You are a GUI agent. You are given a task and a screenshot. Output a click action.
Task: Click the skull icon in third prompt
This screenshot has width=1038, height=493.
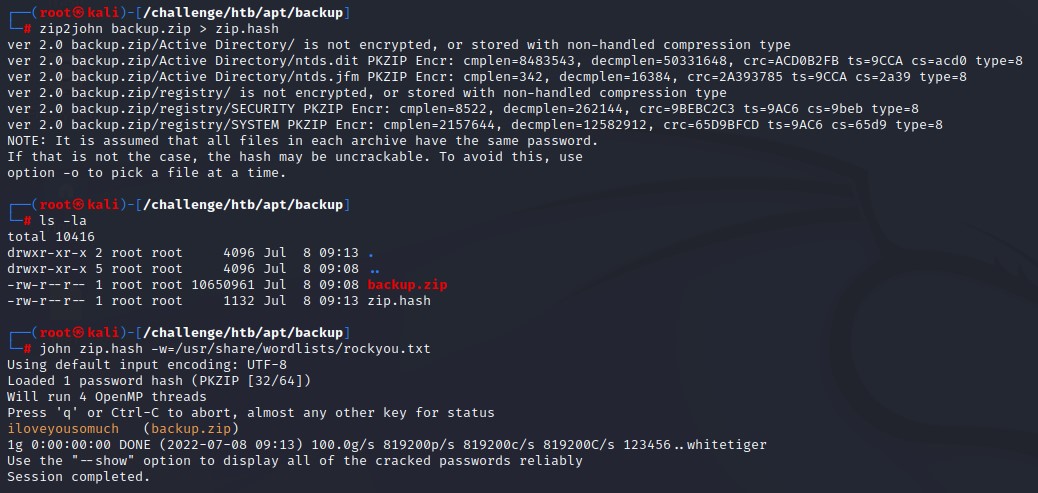[79, 332]
